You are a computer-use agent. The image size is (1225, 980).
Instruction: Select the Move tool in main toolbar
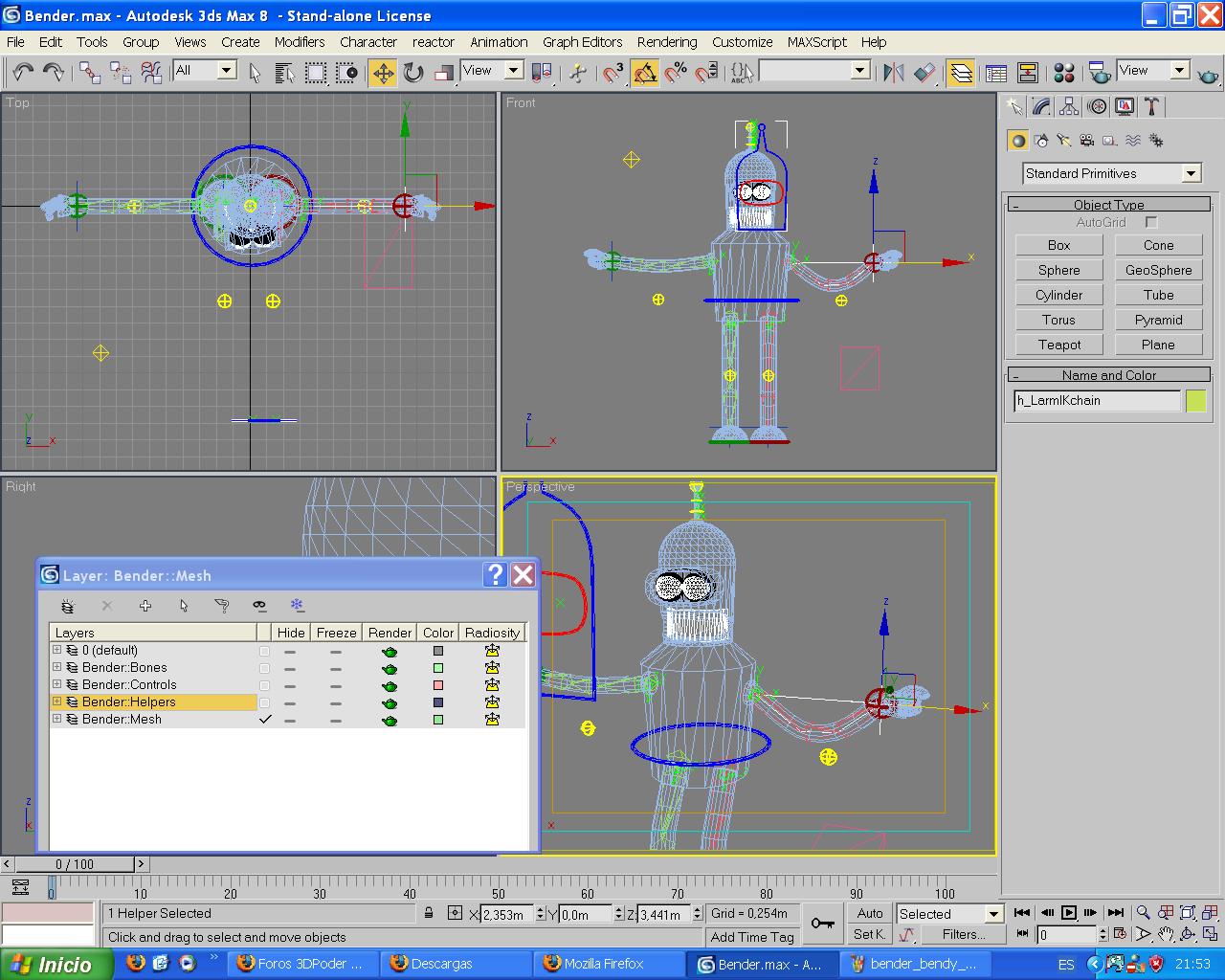pos(383,73)
